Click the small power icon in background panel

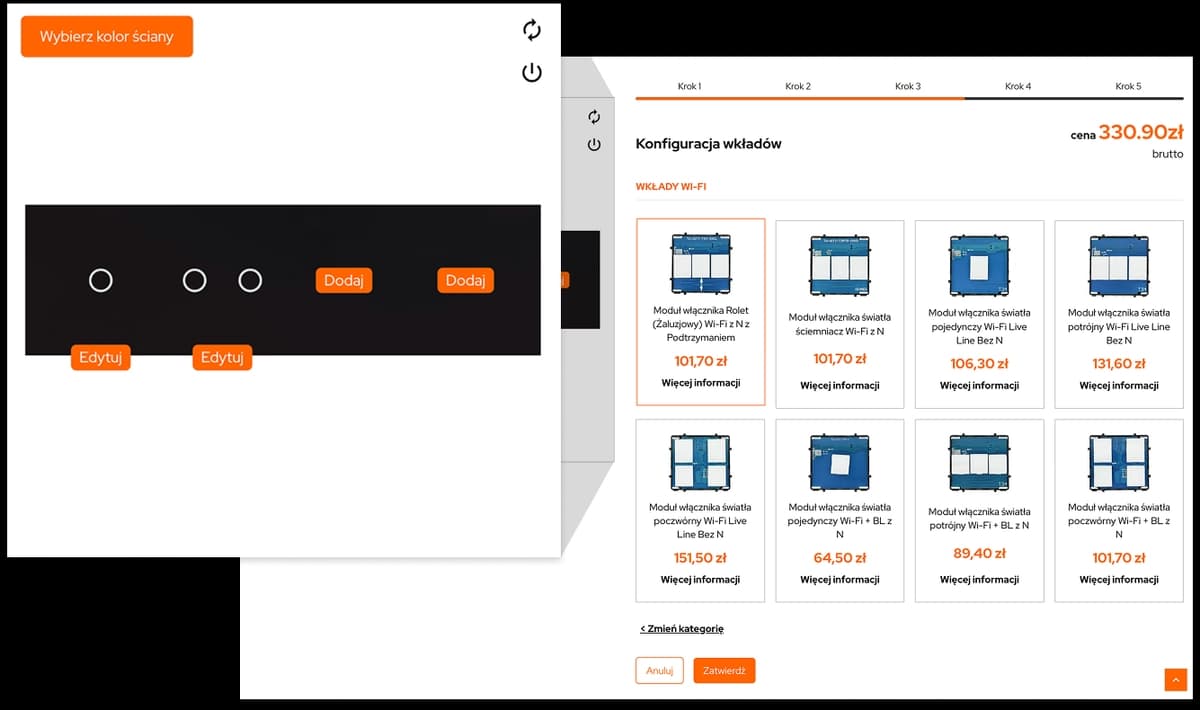594,145
